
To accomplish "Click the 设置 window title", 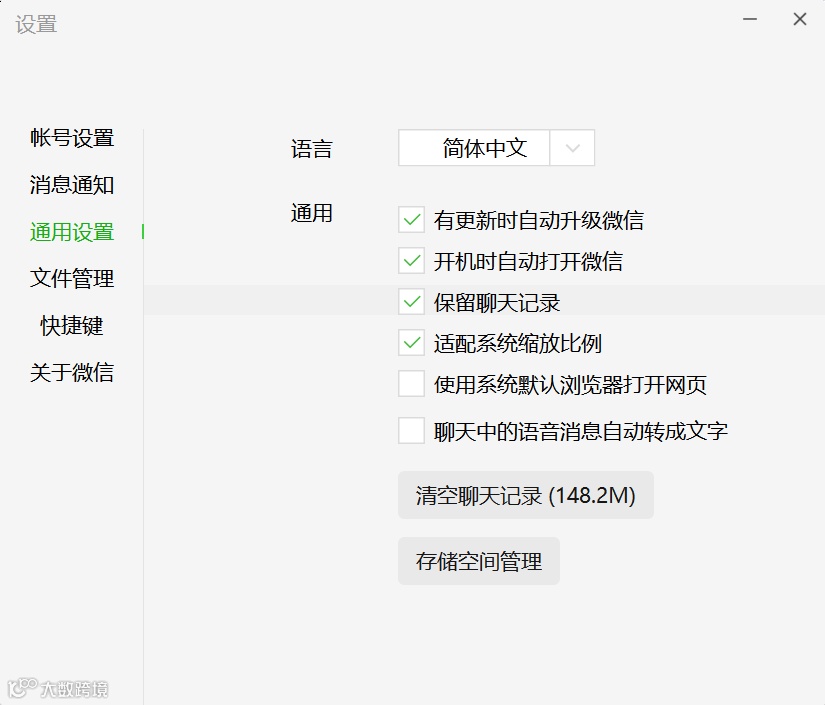I will click(36, 24).
